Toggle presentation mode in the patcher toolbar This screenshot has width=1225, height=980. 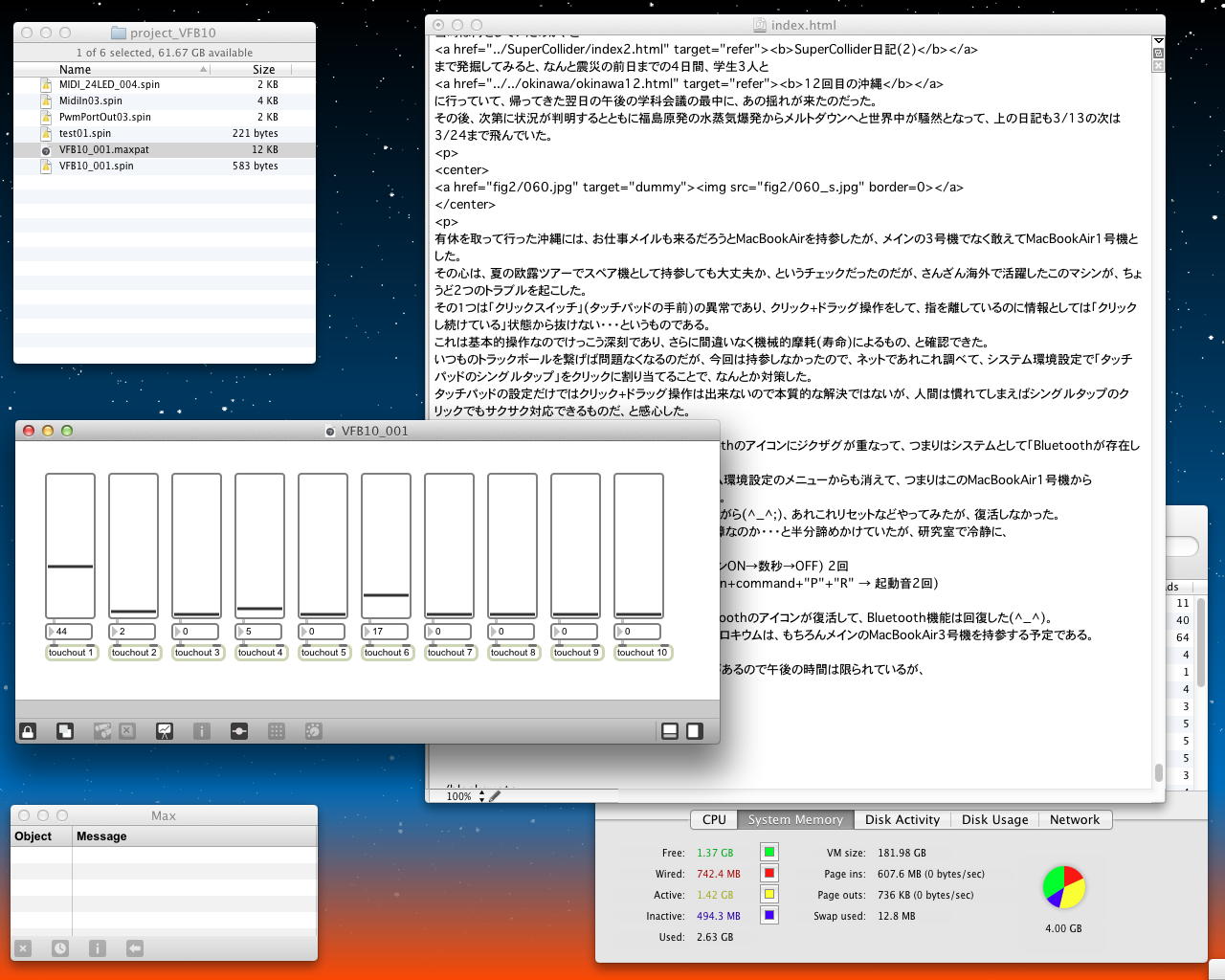pyautogui.click(x=165, y=731)
